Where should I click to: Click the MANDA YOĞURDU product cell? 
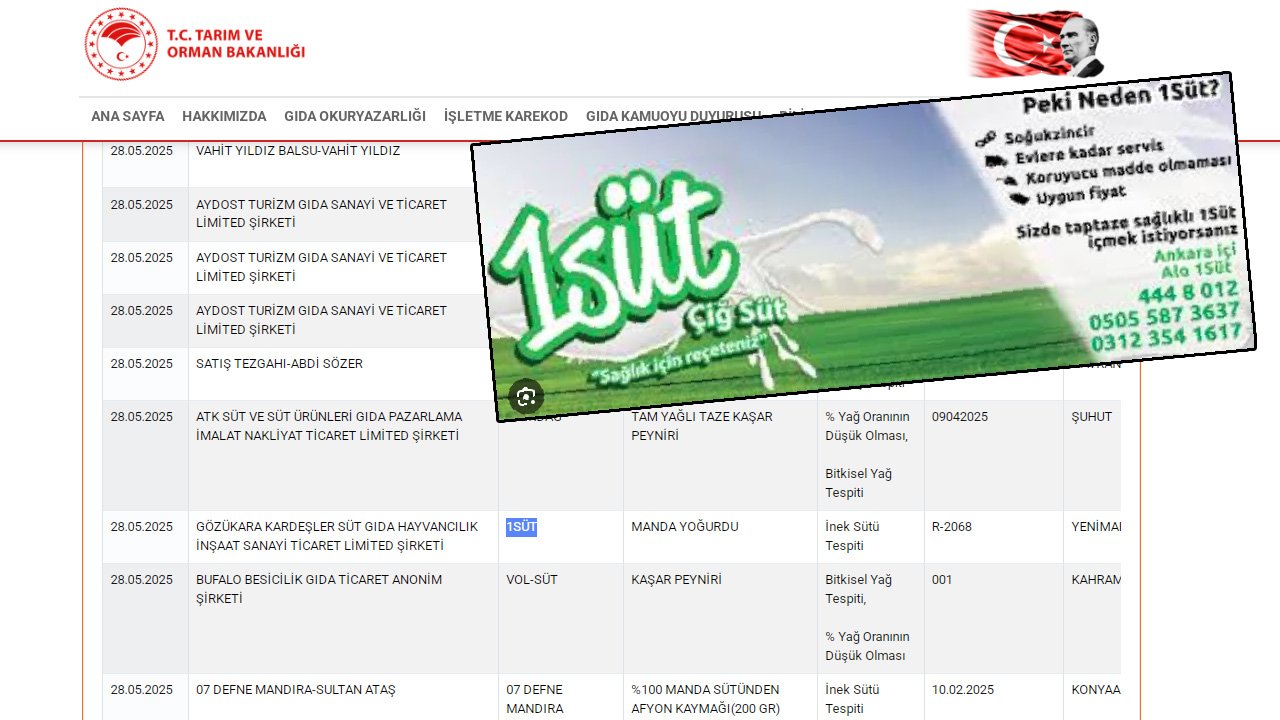[720, 537]
